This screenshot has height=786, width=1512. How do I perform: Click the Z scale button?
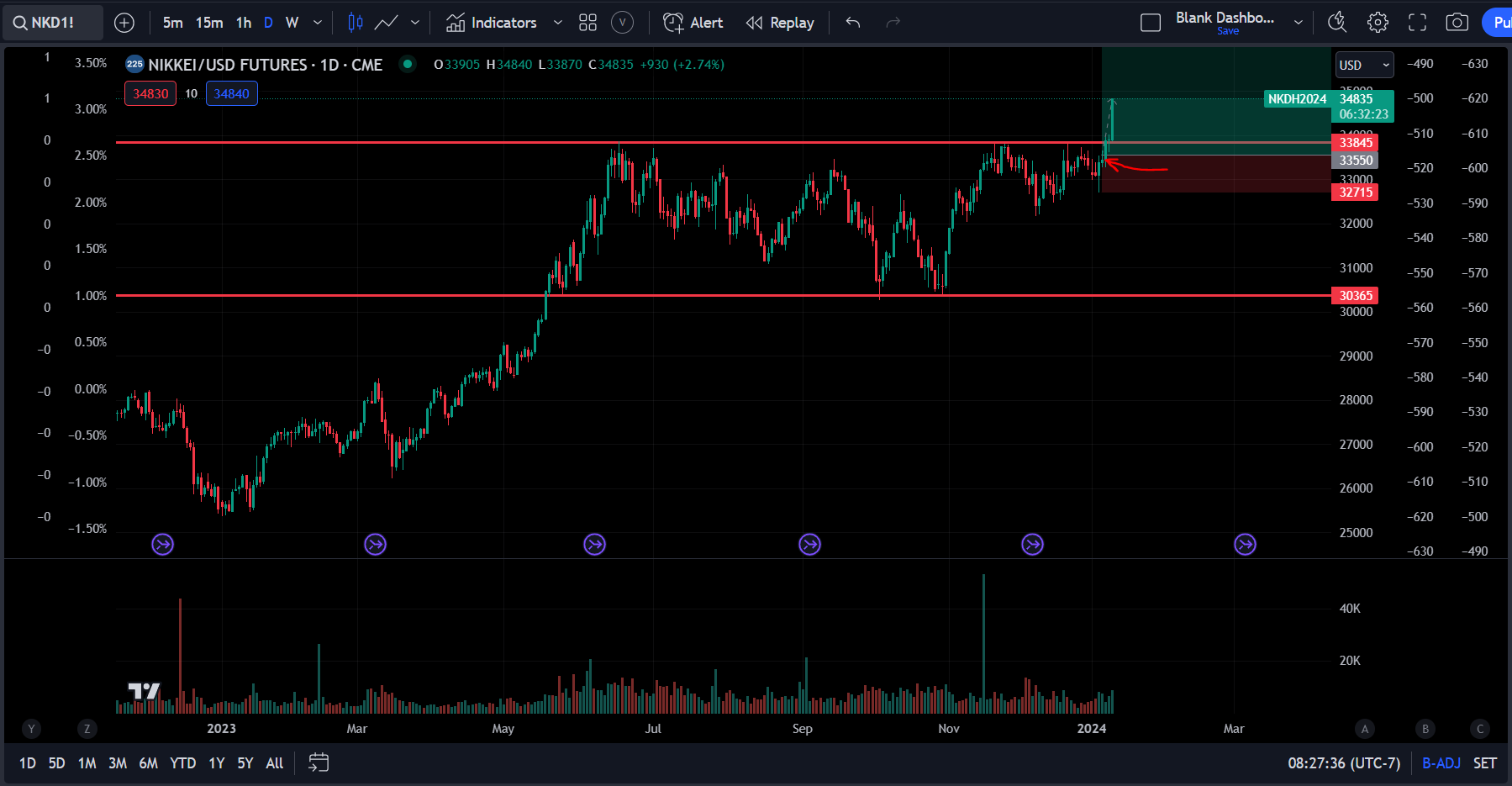(x=87, y=729)
